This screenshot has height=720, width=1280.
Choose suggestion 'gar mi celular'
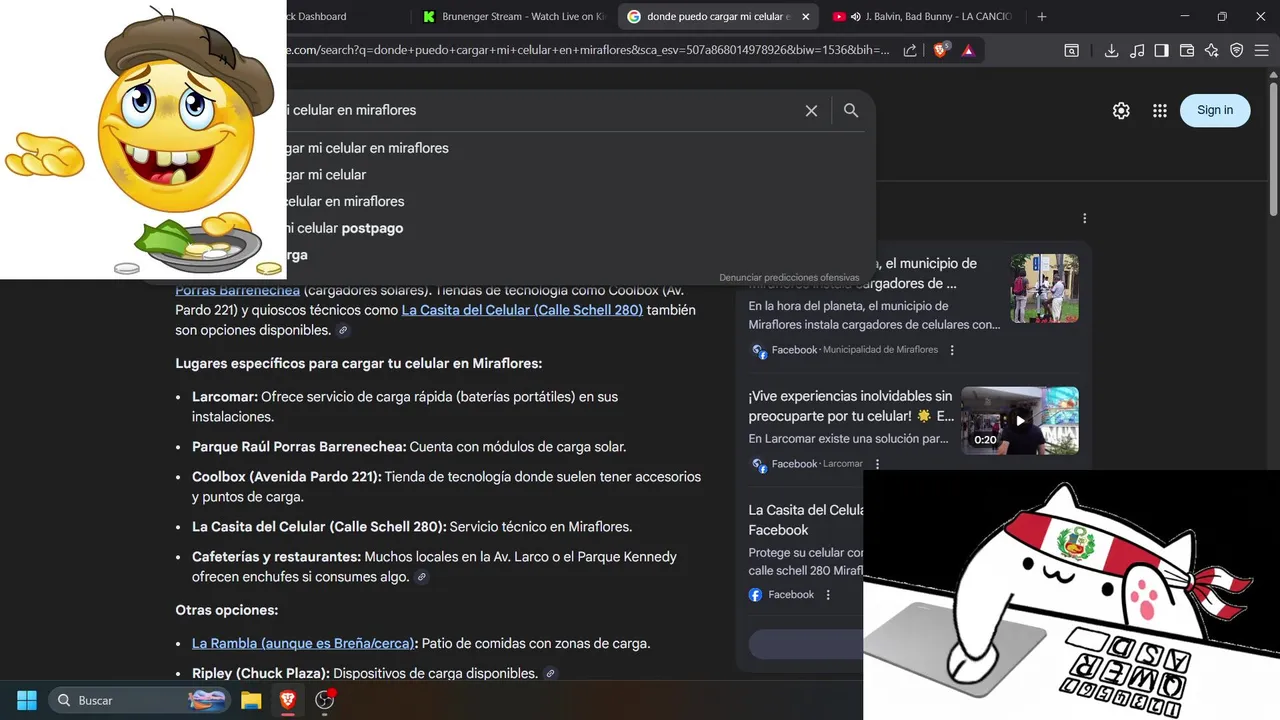click(x=326, y=175)
